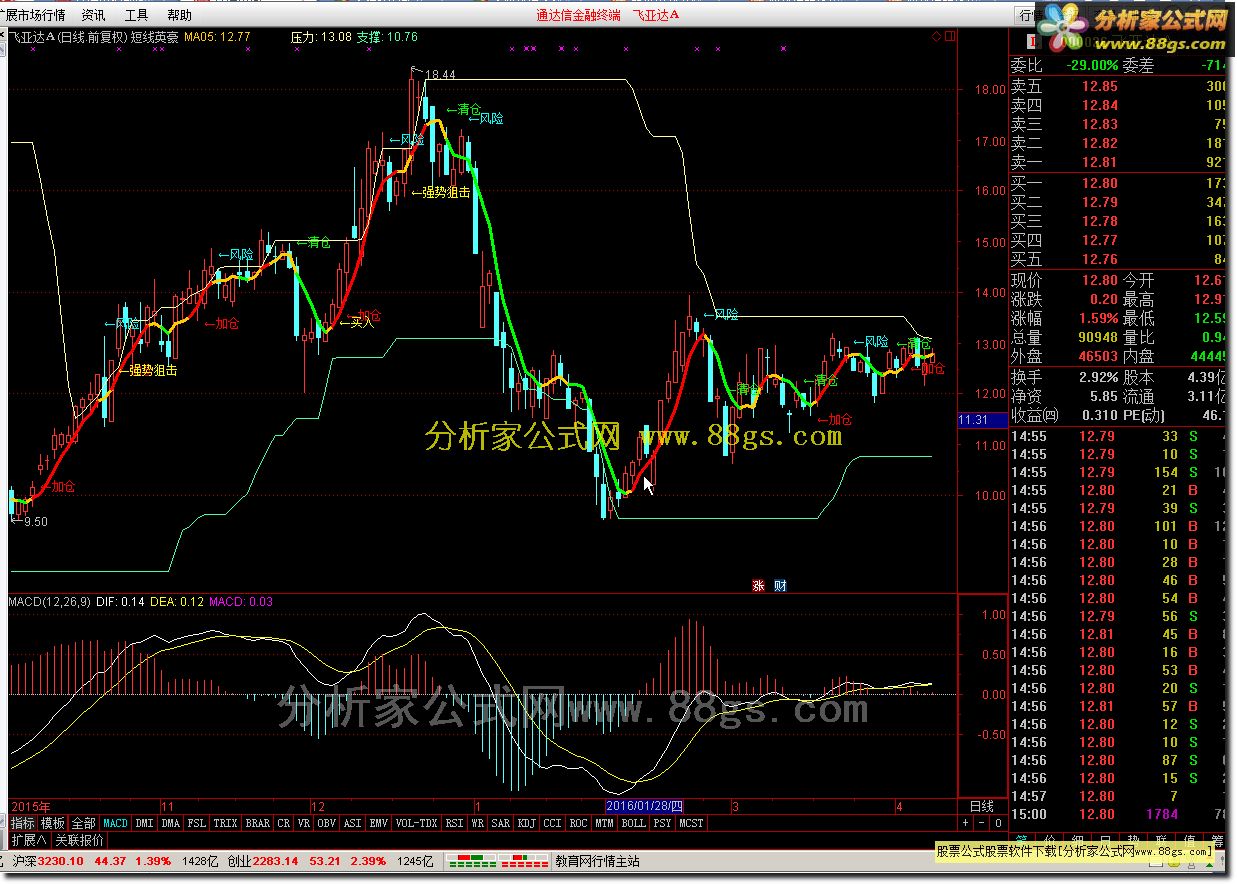Click the 卖一 12.81 order book row

[x=1118, y=162]
